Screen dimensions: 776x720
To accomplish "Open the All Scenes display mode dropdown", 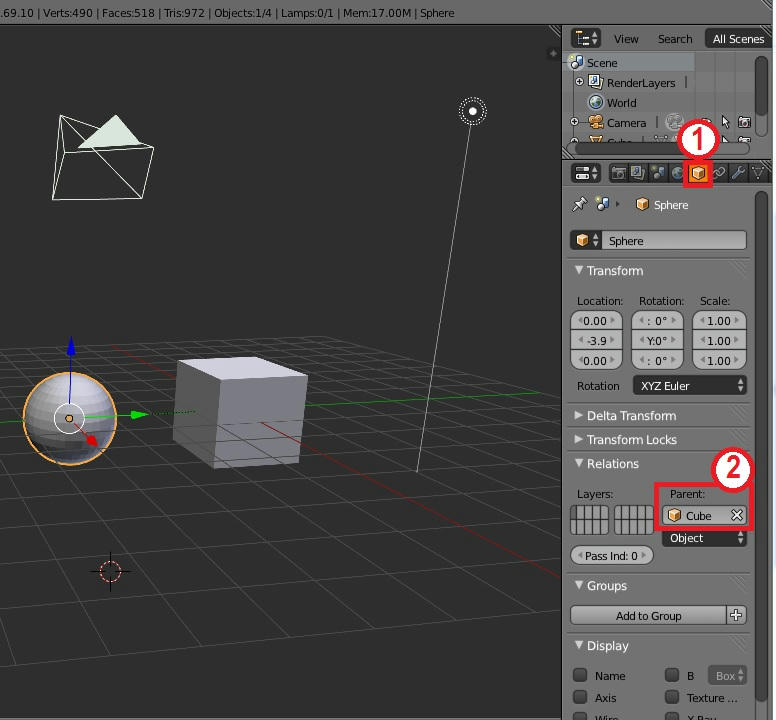I will point(737,39).
